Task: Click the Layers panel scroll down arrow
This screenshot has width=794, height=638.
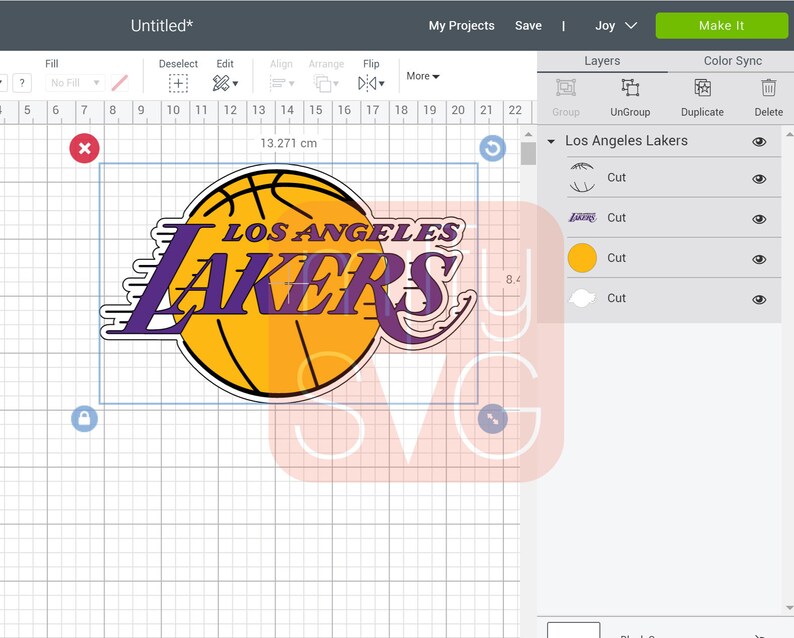Action: coord(789,608)
